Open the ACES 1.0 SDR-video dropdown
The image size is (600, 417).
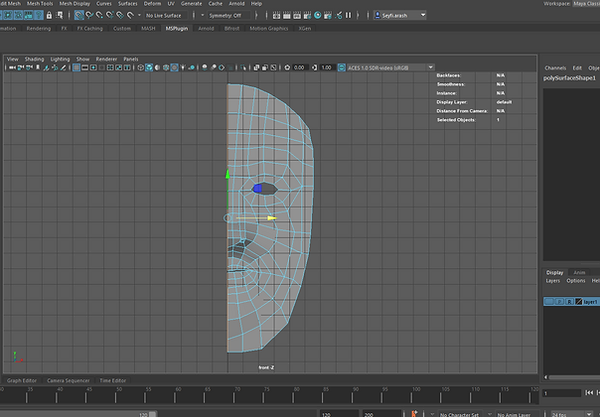pos(390,68)
